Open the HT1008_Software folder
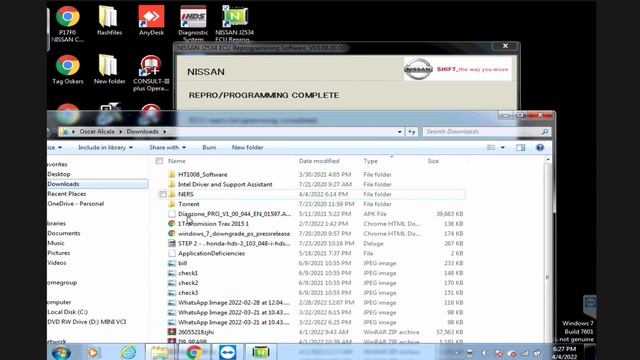This screenshot has height=360, width=640. point(202,174)
